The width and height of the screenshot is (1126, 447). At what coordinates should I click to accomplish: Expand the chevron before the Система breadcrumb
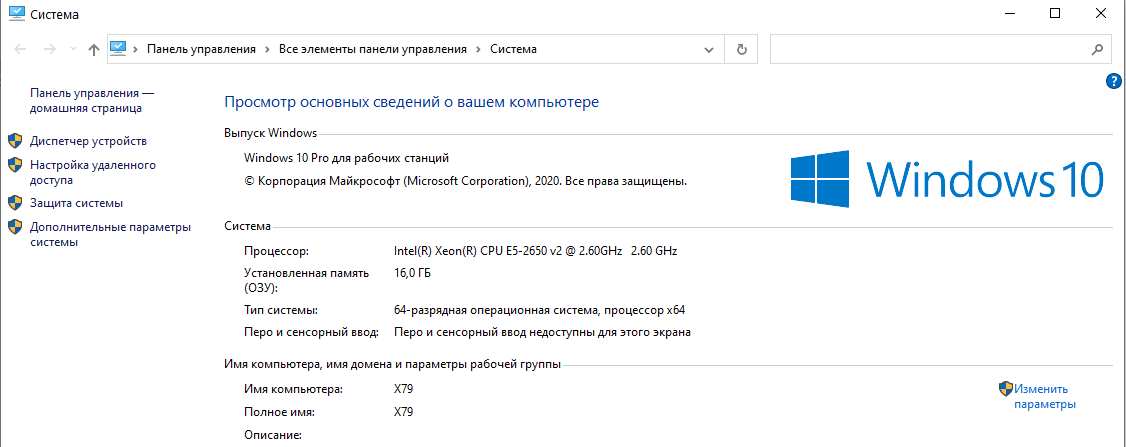(478, 49)
